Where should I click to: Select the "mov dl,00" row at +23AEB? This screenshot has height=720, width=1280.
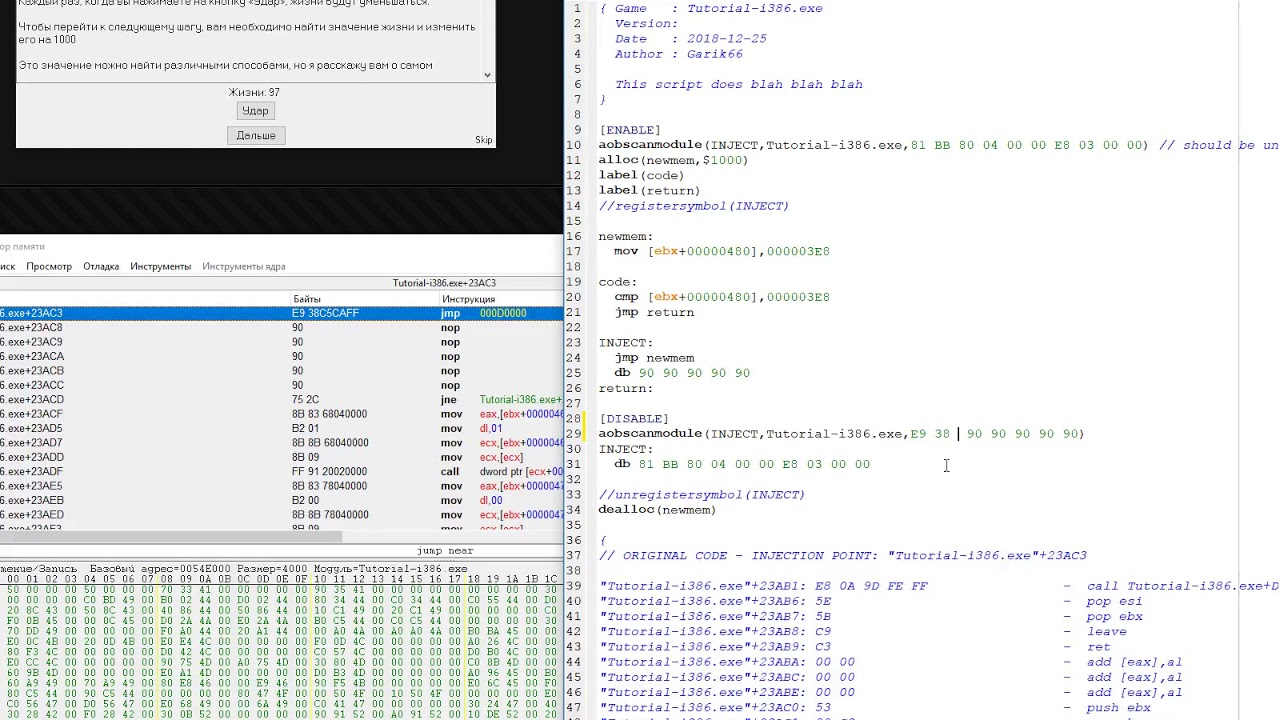coord(281,500)
